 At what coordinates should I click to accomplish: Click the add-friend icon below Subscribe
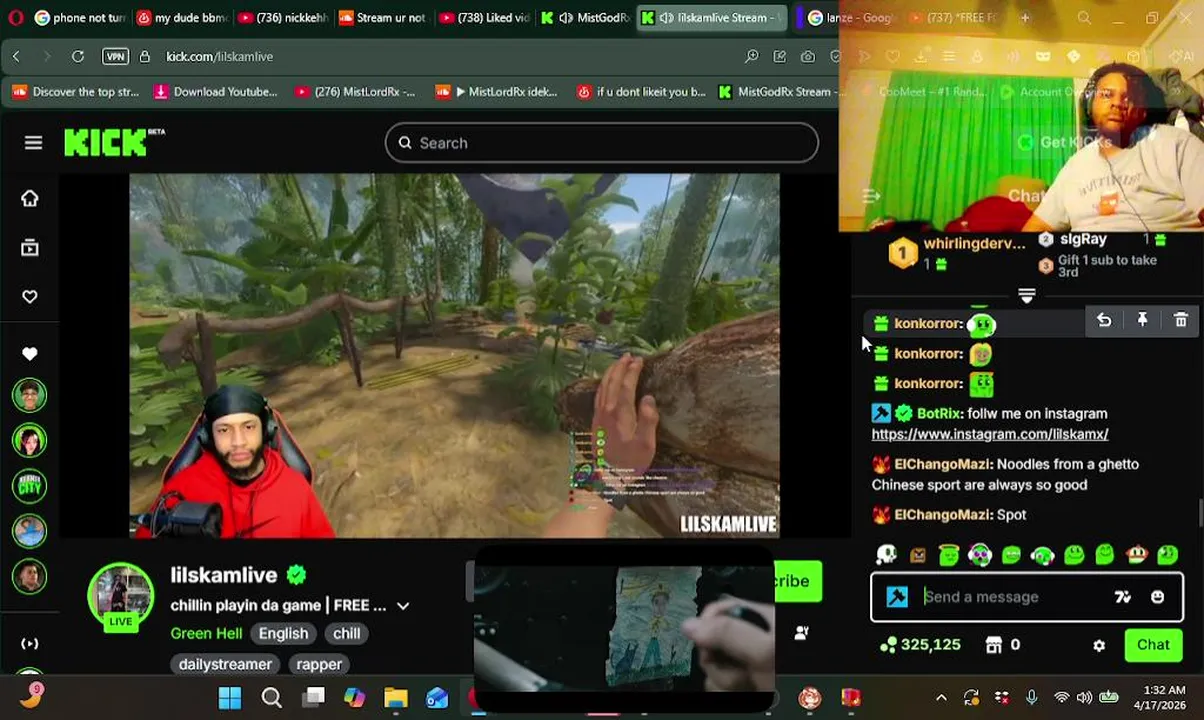pos(801,633)
